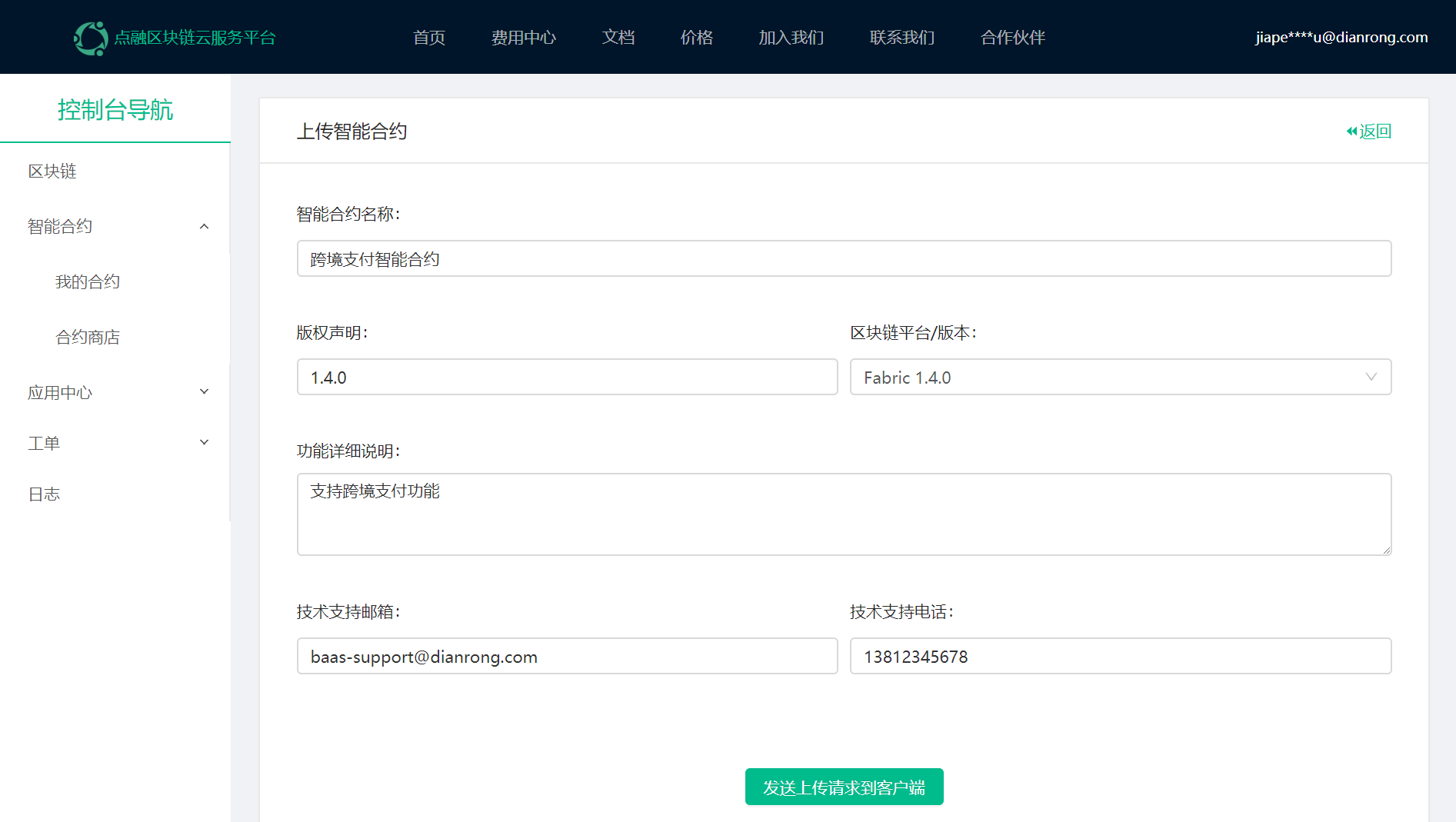Click the 智能合约名称 label
The image size is (1456, 822).
(x=348, y=214)
